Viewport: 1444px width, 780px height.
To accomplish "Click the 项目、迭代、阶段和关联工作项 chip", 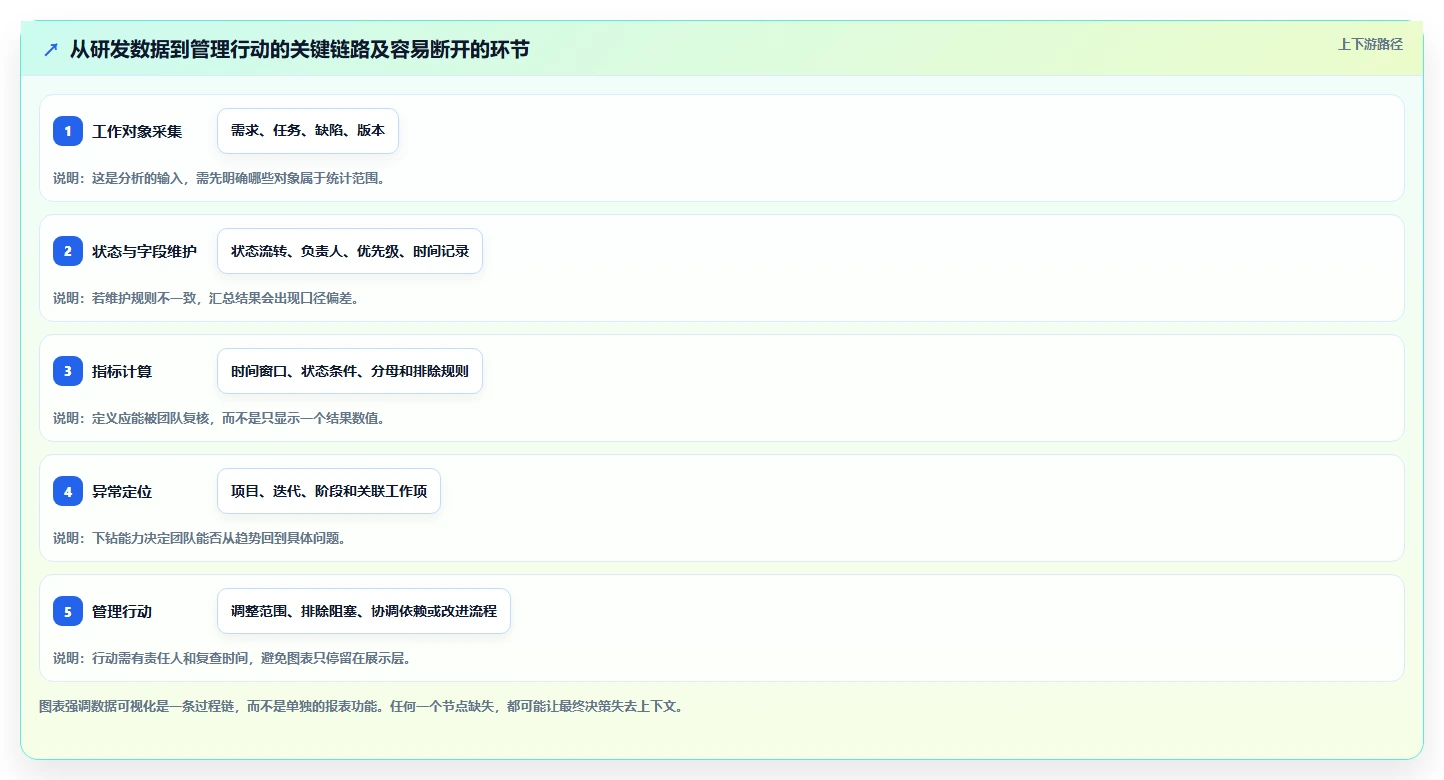I will [x=329, y=491].
